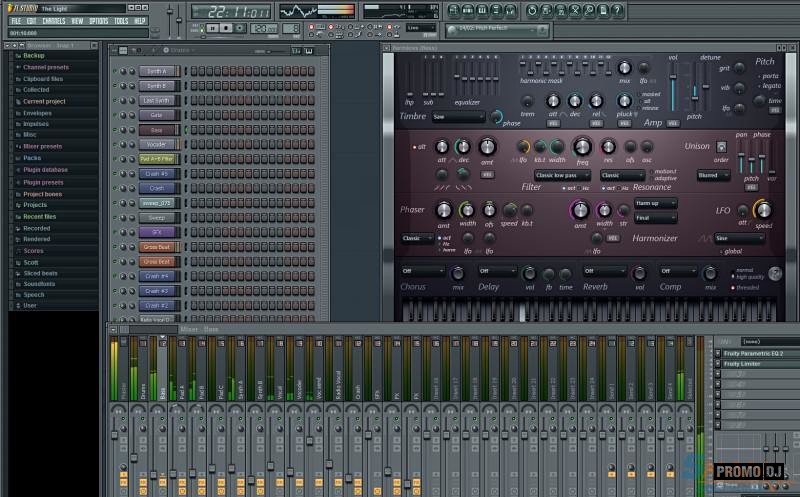The image size is (800, 497).
Task: Click the Filter res knob
Action: (x=608, y=147)
